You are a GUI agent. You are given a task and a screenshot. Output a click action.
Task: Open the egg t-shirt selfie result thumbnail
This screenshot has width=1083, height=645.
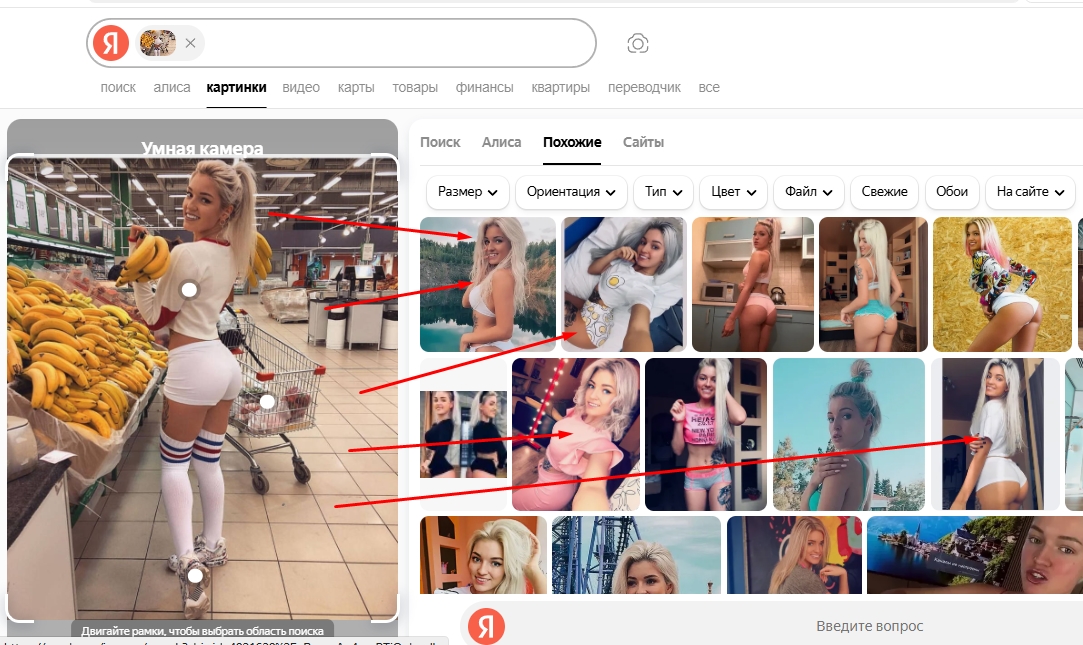coord(624,285)
